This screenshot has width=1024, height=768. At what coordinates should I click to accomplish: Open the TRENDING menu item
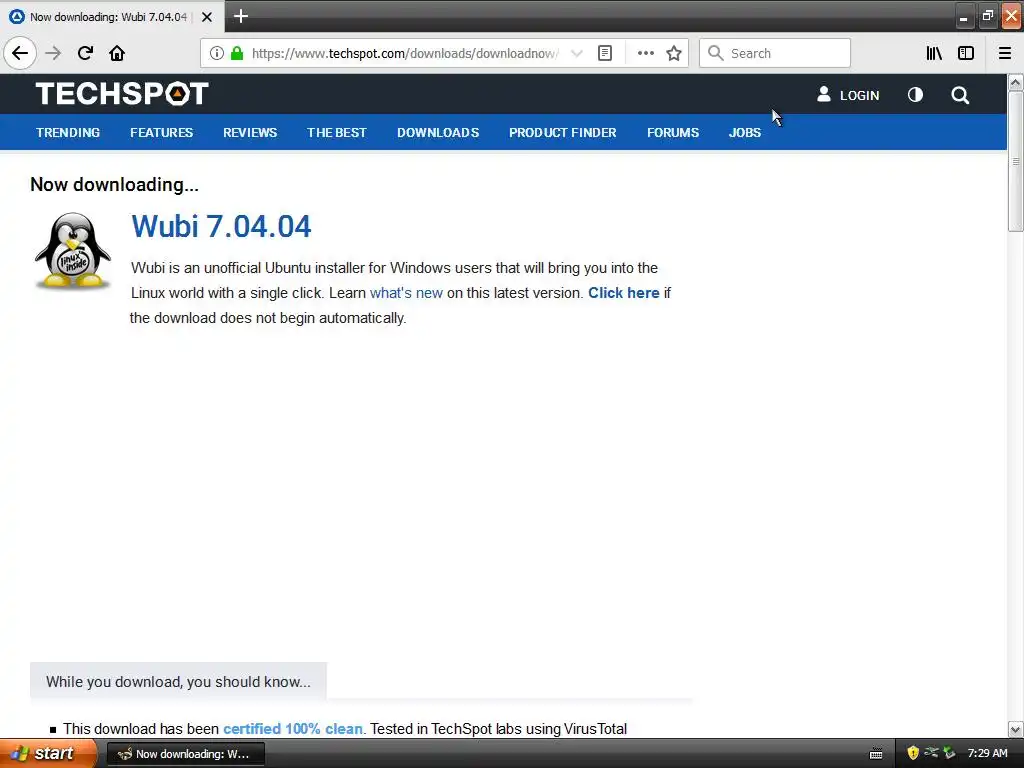coord(68,133)
